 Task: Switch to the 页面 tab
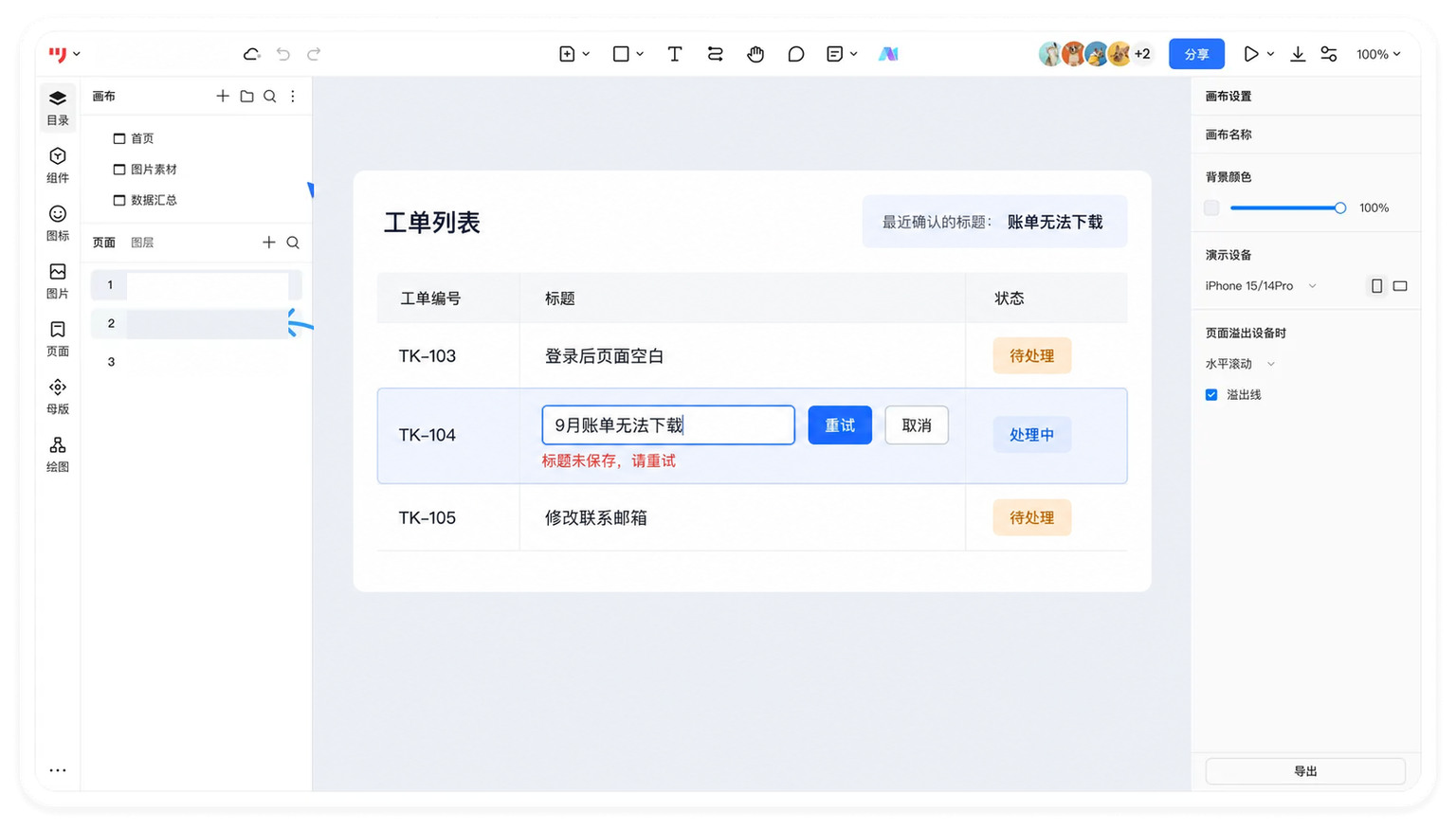pyautogui.click(x=104, y=243)
